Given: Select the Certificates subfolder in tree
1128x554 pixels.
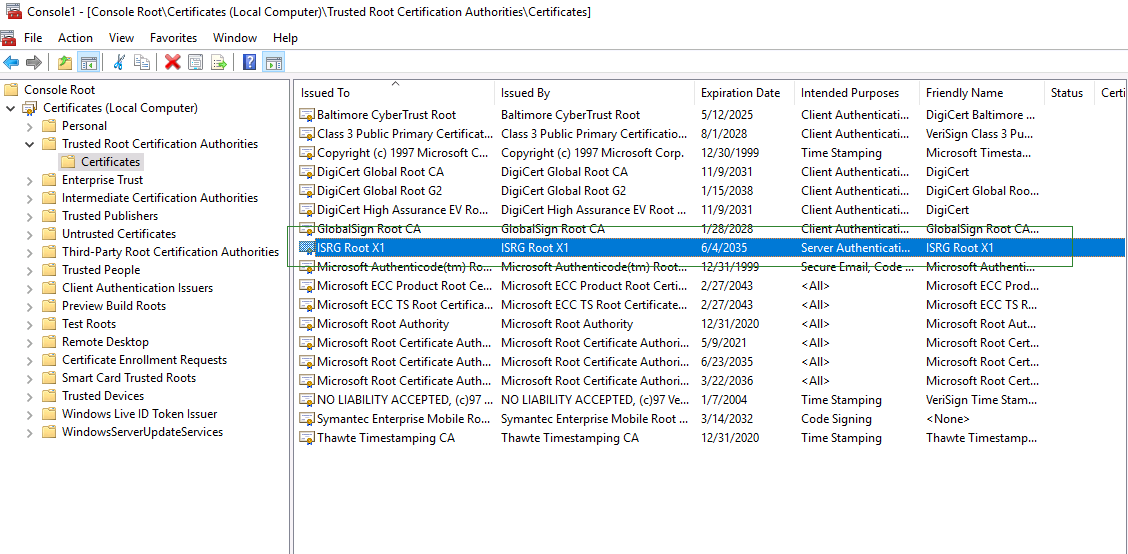Looking at the screenshot, I should (110, 162).
